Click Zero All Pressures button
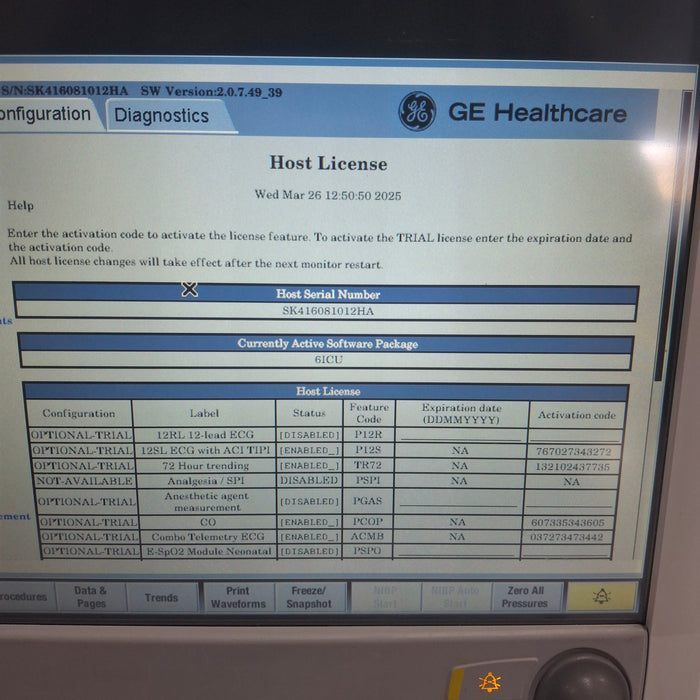700x700 pixels. click(525, 597)
